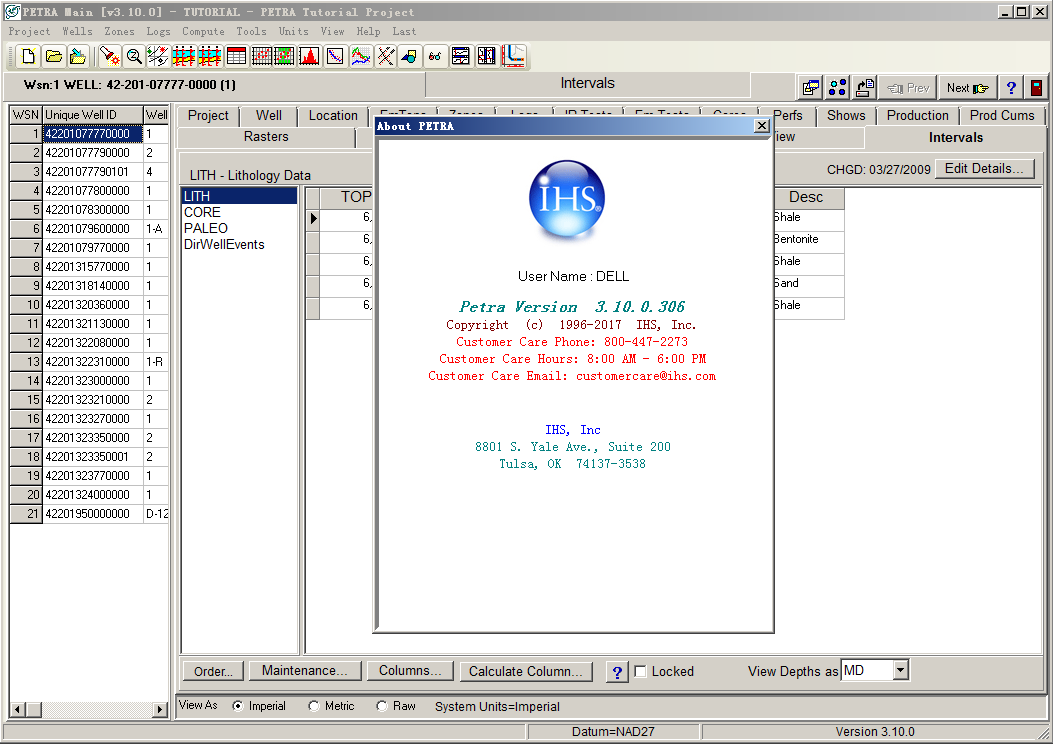
Task: Click the overlapping windows icon beside Intervals
Action: coord(811,87)
